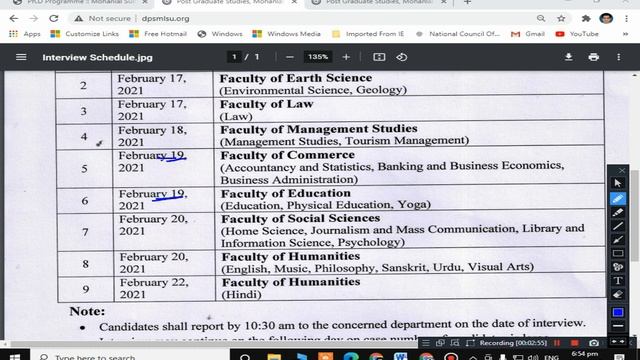Viewport: 640px width, 360px height.
Task: Close the annotation toolbar
Action: coord(622,170)
